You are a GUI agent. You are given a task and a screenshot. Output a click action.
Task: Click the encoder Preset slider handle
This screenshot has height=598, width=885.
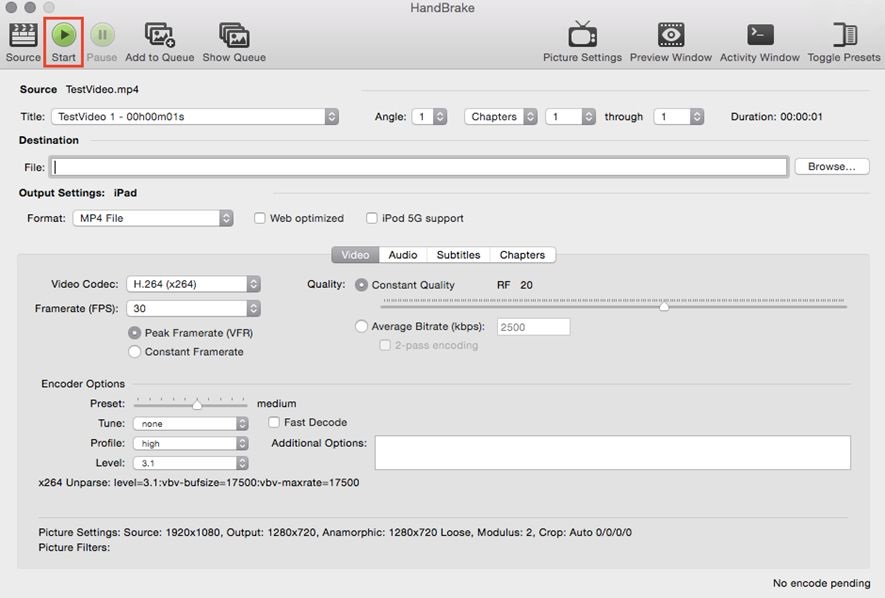[x=197, y=404]
